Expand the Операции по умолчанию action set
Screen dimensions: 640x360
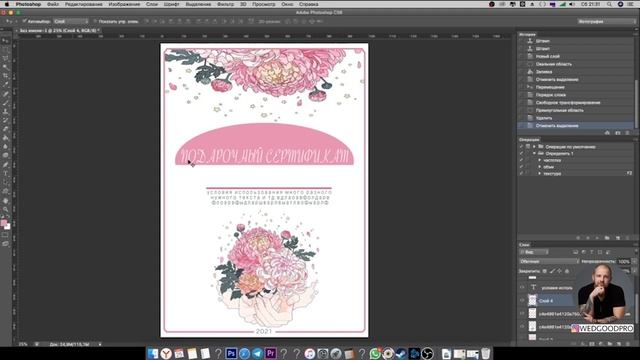(534, 147)
